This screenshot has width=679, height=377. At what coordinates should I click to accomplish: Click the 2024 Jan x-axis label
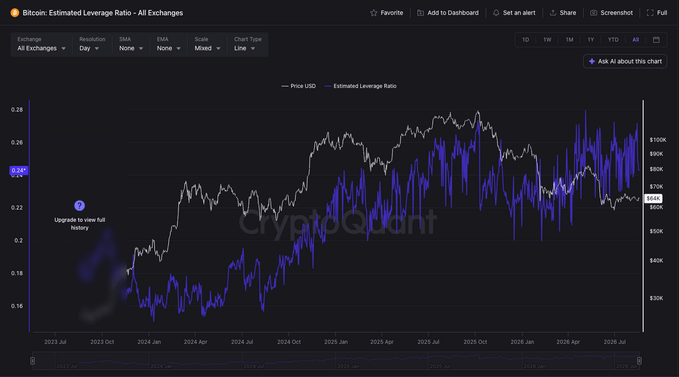pos(149,342)
